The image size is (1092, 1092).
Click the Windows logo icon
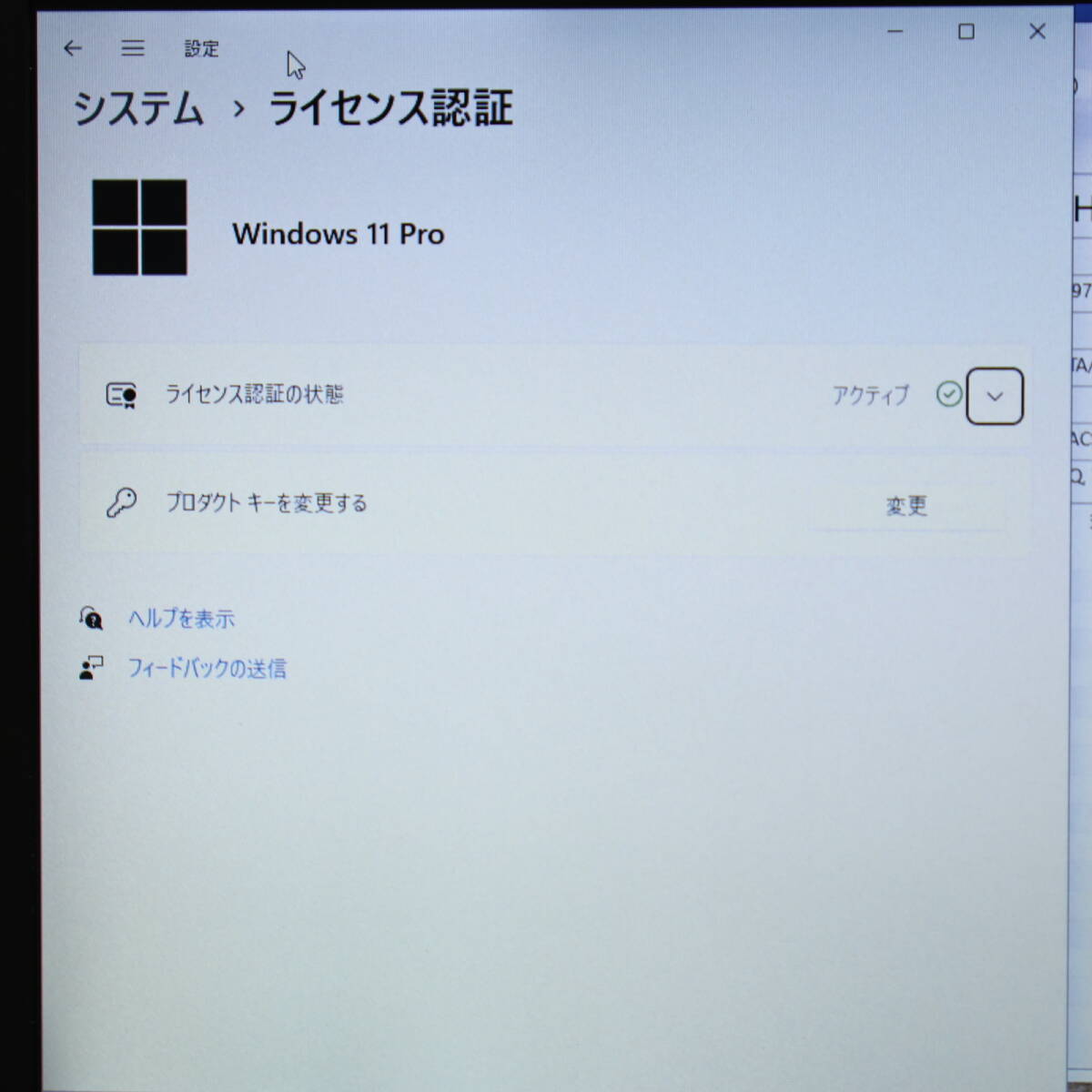(139, 227)
